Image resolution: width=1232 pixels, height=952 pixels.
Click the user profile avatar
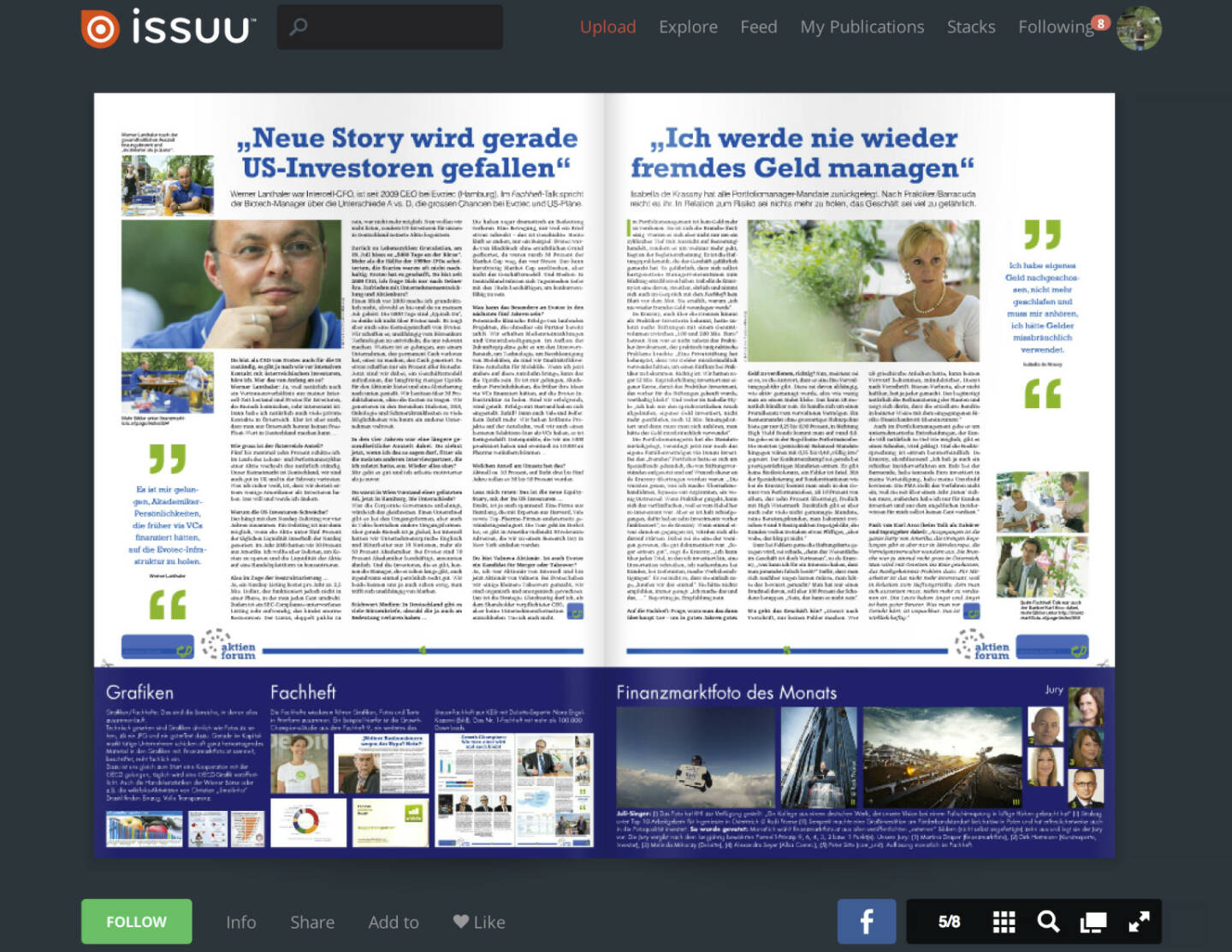click(1139, 28)
